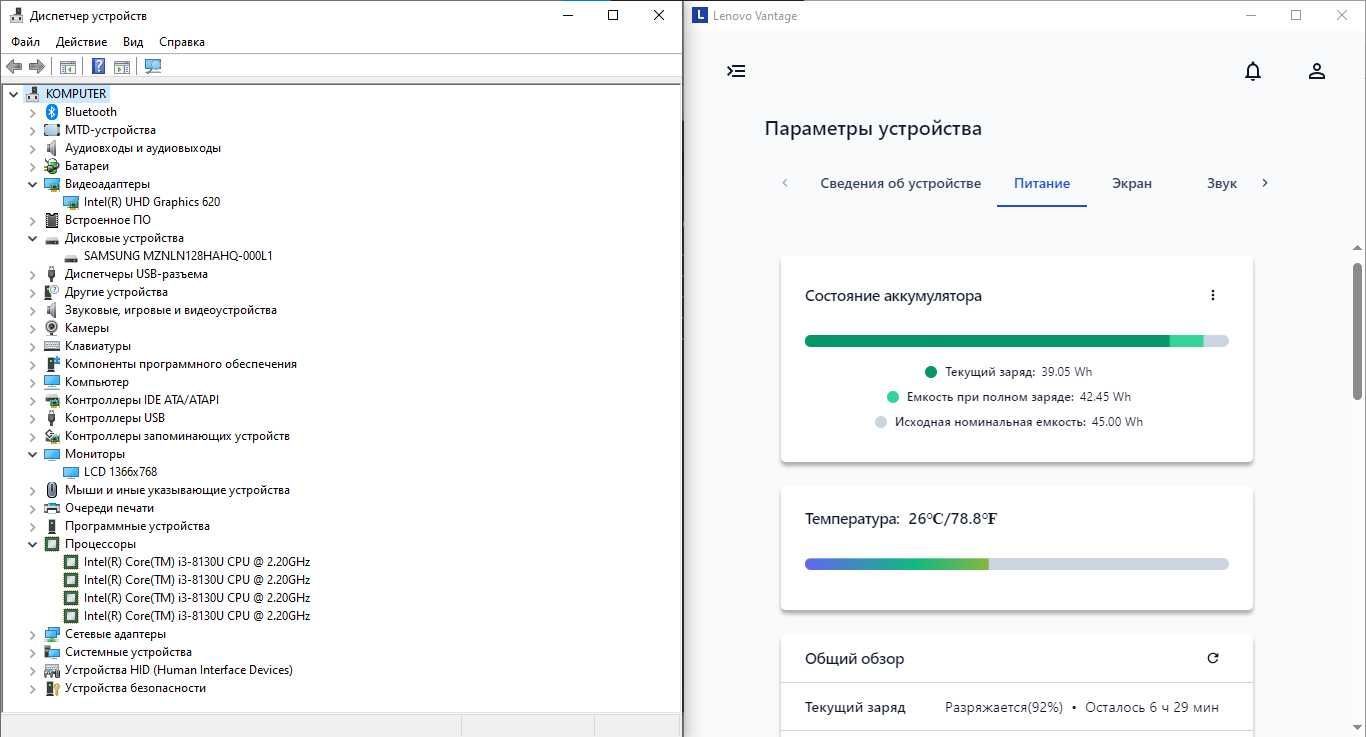Refresh the Общий обзор section
Viewport: 1366px width, 737px height.
[x=1213, y=658]
